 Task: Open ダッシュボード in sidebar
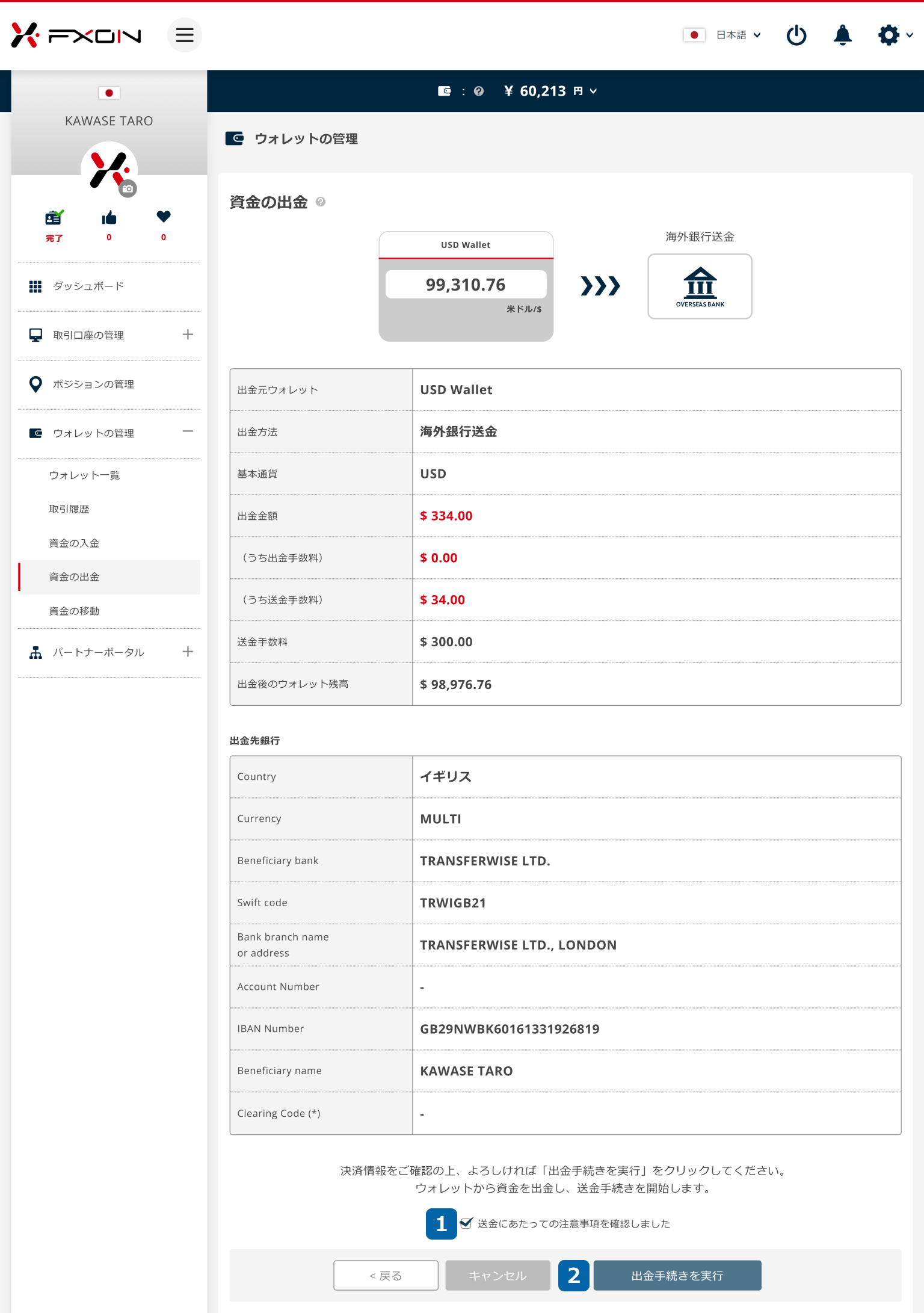(88, 286)
